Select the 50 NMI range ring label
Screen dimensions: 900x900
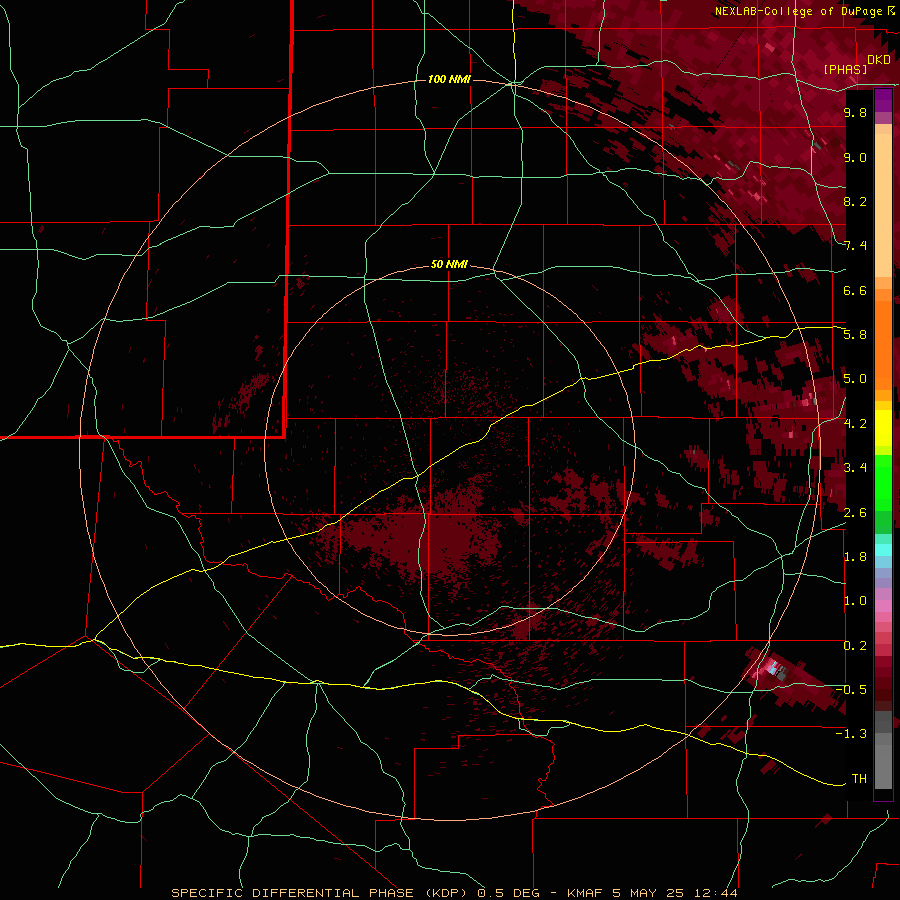click(449, 264)
